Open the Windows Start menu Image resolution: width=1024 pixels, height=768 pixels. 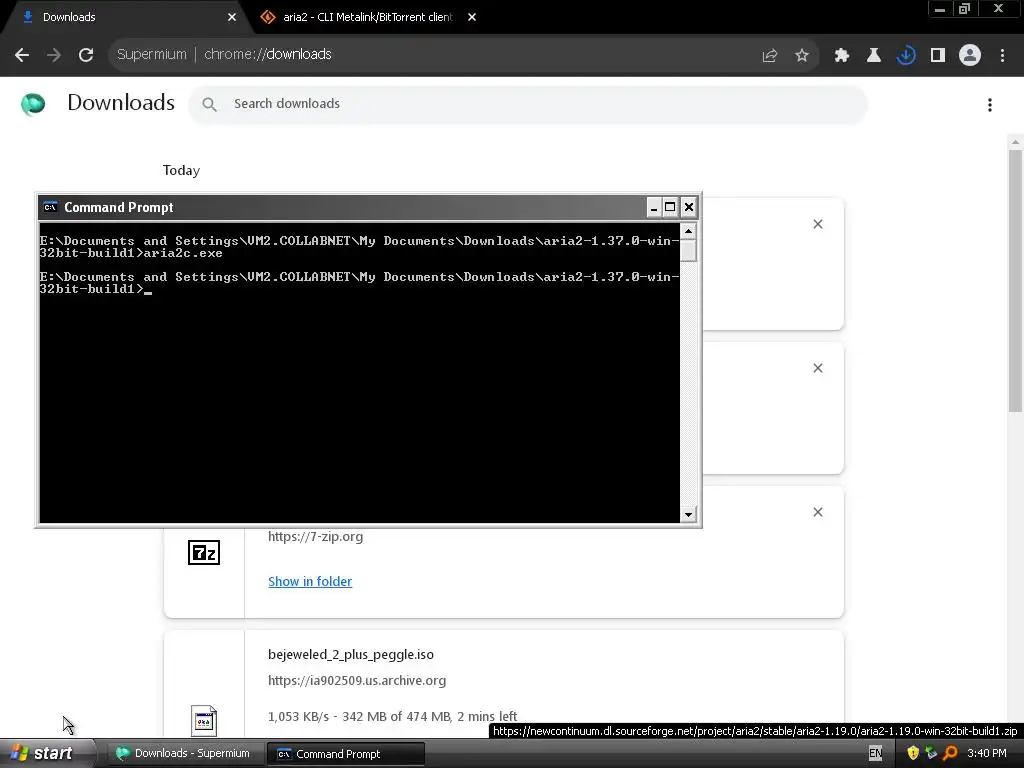(46, 753)
